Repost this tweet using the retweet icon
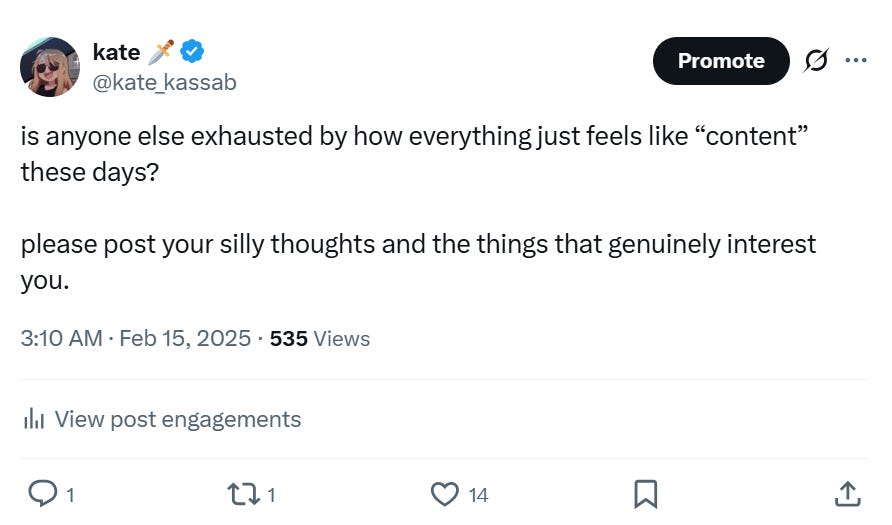The height and width of the screenshot is (525, 892). [x=243, y=494]
